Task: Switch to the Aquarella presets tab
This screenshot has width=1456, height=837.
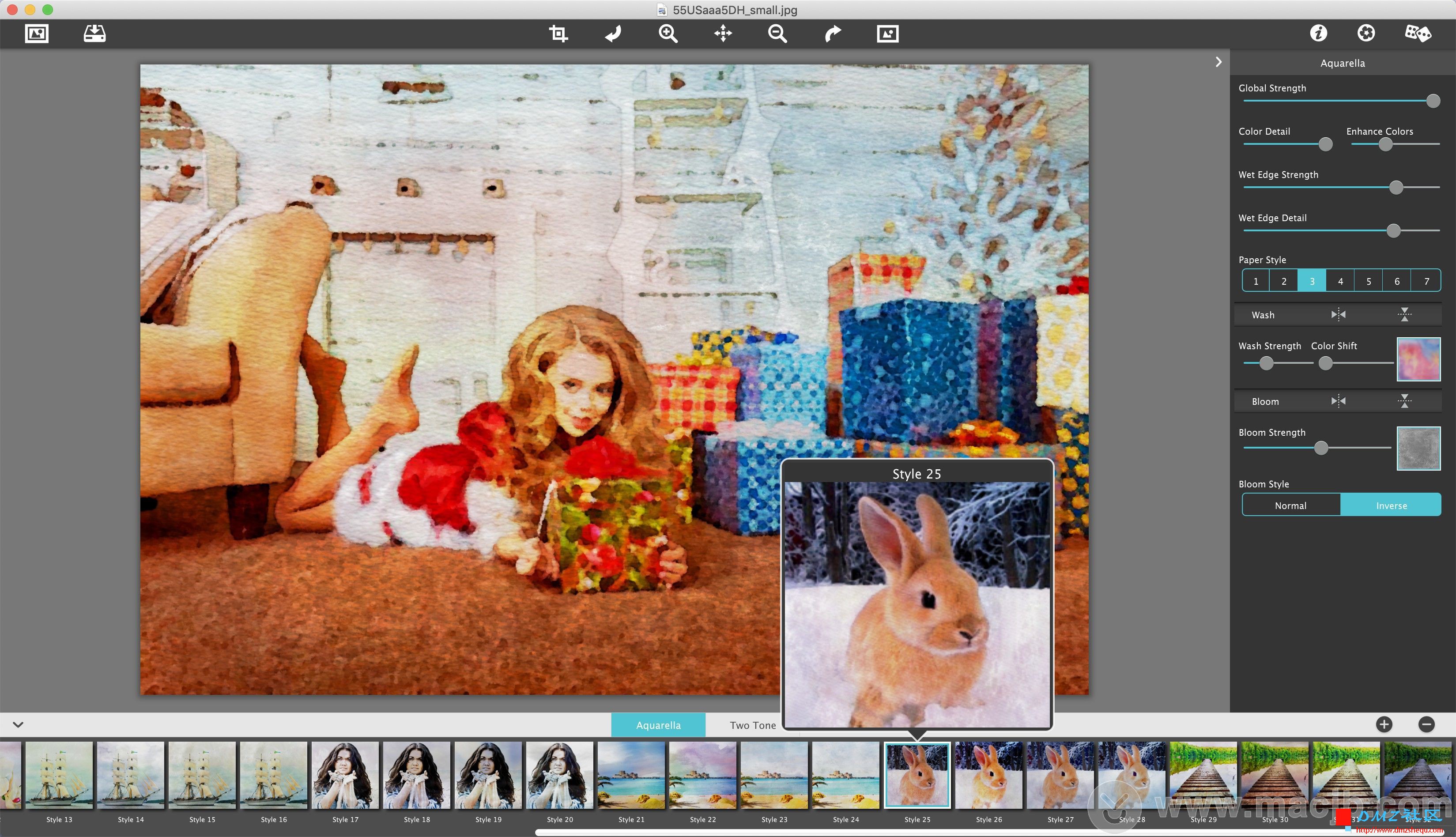Action: pyautogui.click(x=658, y=725)
